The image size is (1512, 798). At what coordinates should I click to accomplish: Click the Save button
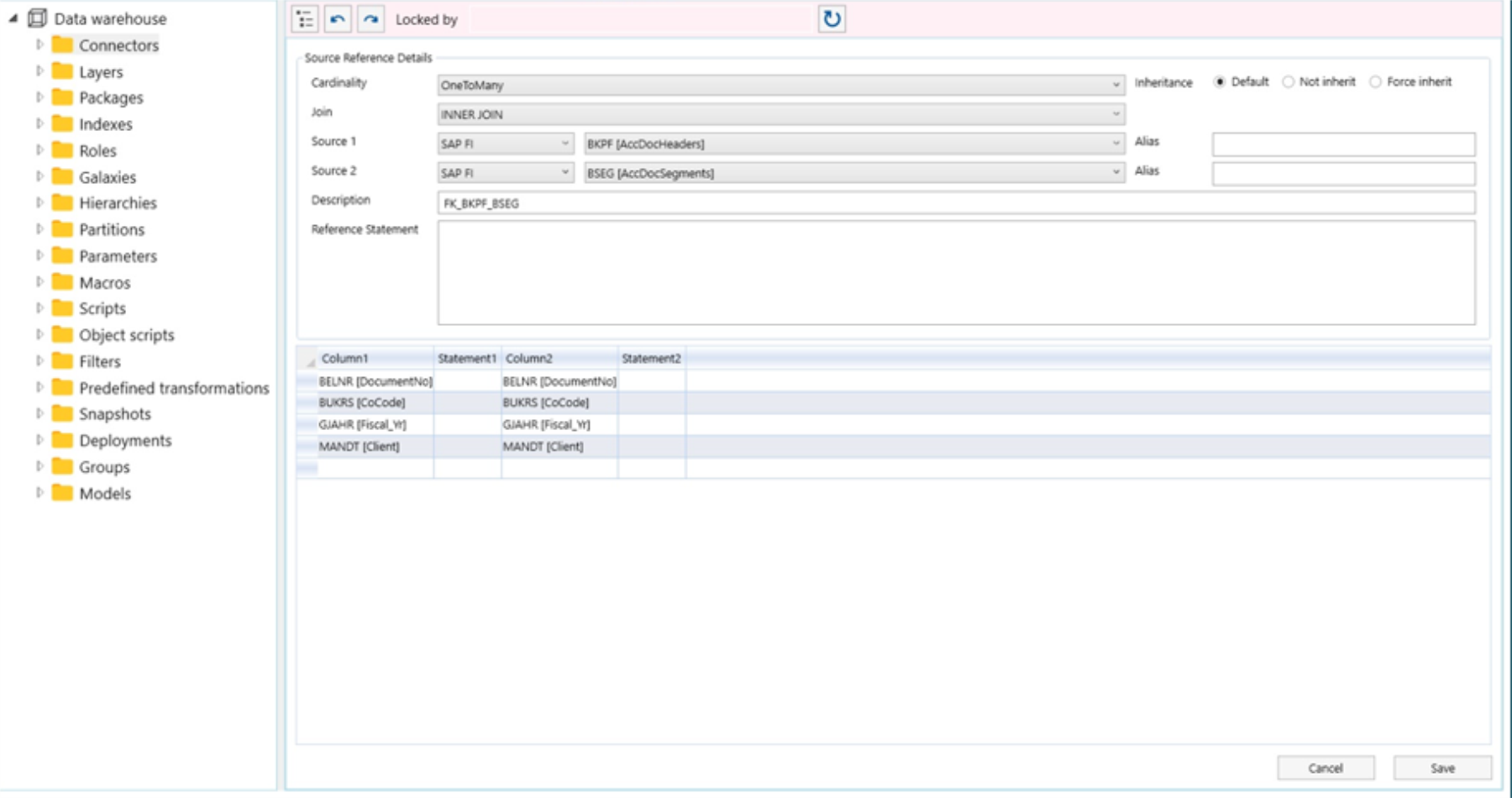point(1441,768)
